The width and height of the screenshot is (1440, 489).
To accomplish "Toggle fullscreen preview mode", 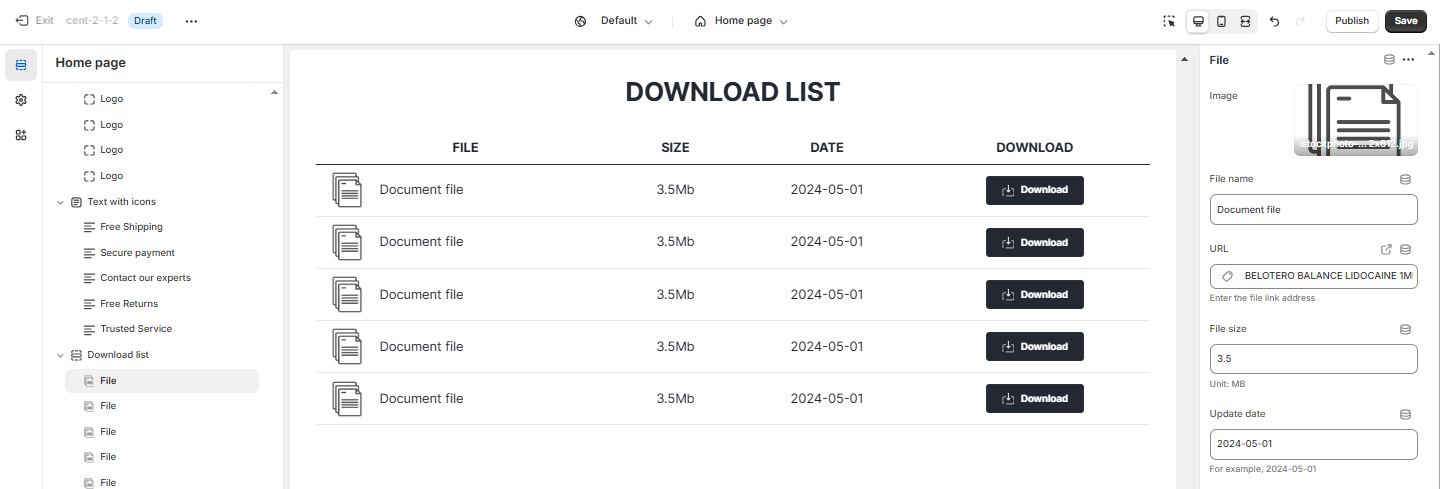I will 1245,21.
